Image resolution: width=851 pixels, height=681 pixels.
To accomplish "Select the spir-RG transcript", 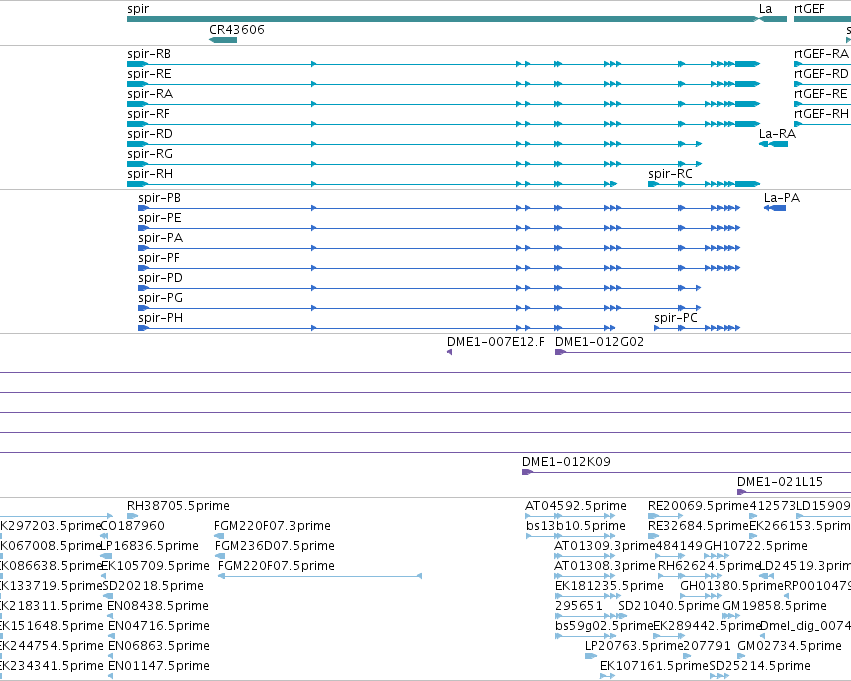I will click(415, 164).
